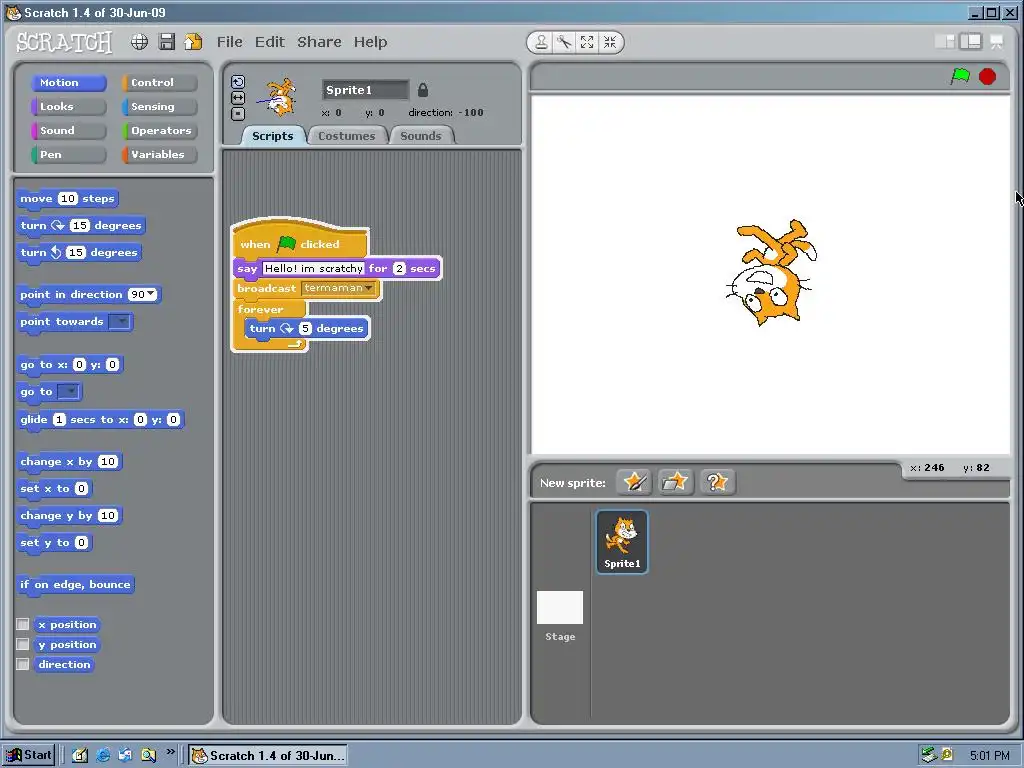Click the share project icon
1024x768 pixels.
point(193,42)
